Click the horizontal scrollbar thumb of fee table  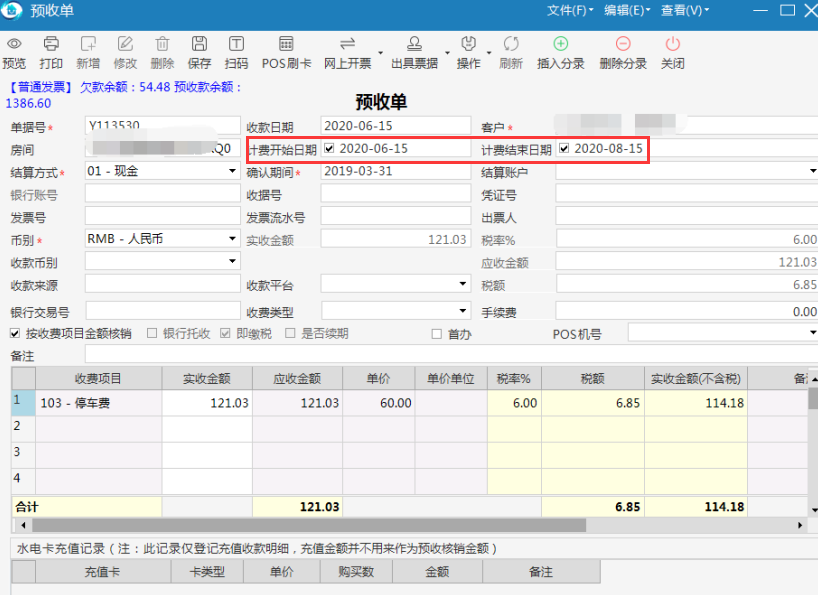(309, 525)
